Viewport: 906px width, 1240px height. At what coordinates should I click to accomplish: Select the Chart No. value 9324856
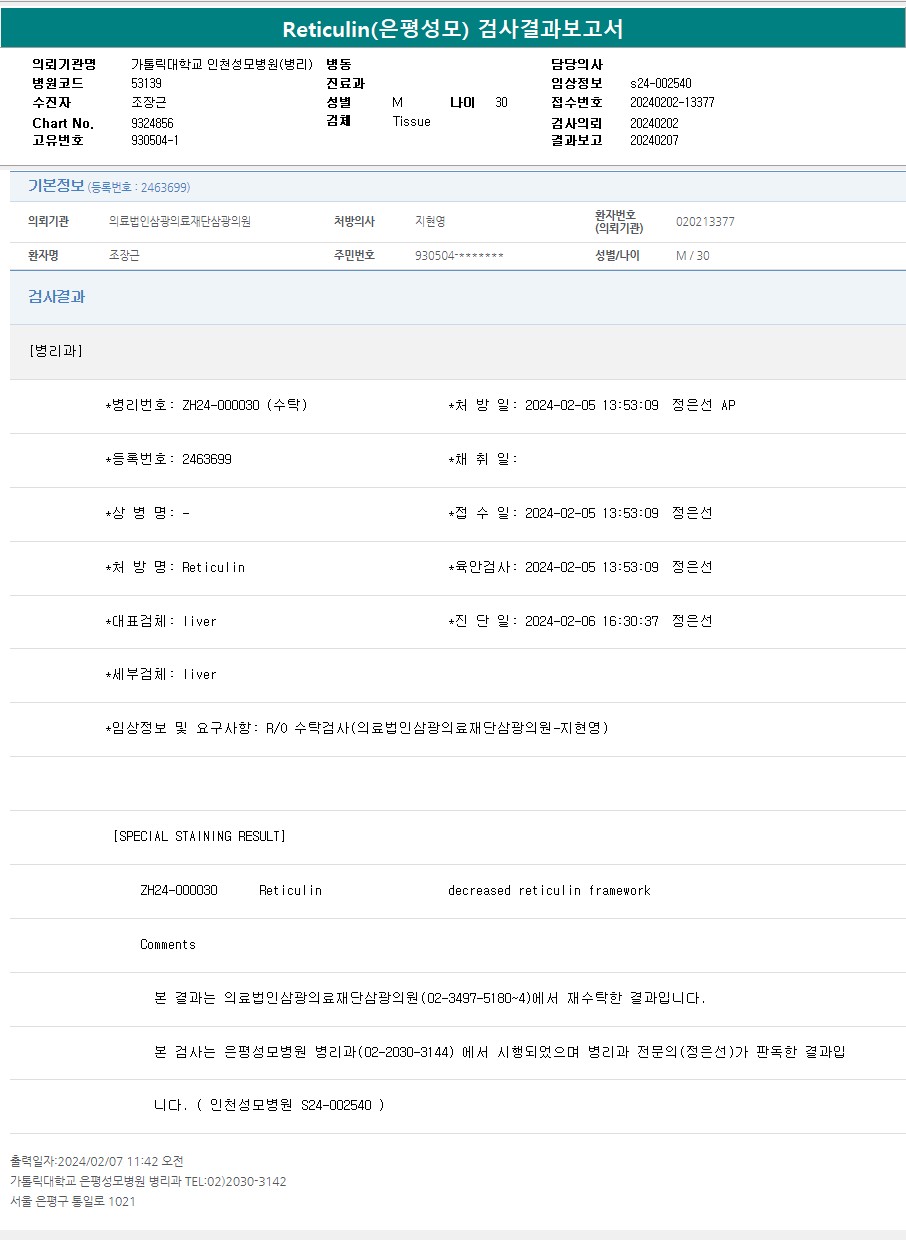point(152,123)
